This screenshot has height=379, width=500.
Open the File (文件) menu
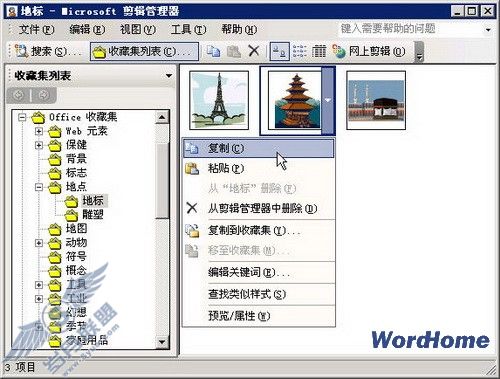pos(36,29)
